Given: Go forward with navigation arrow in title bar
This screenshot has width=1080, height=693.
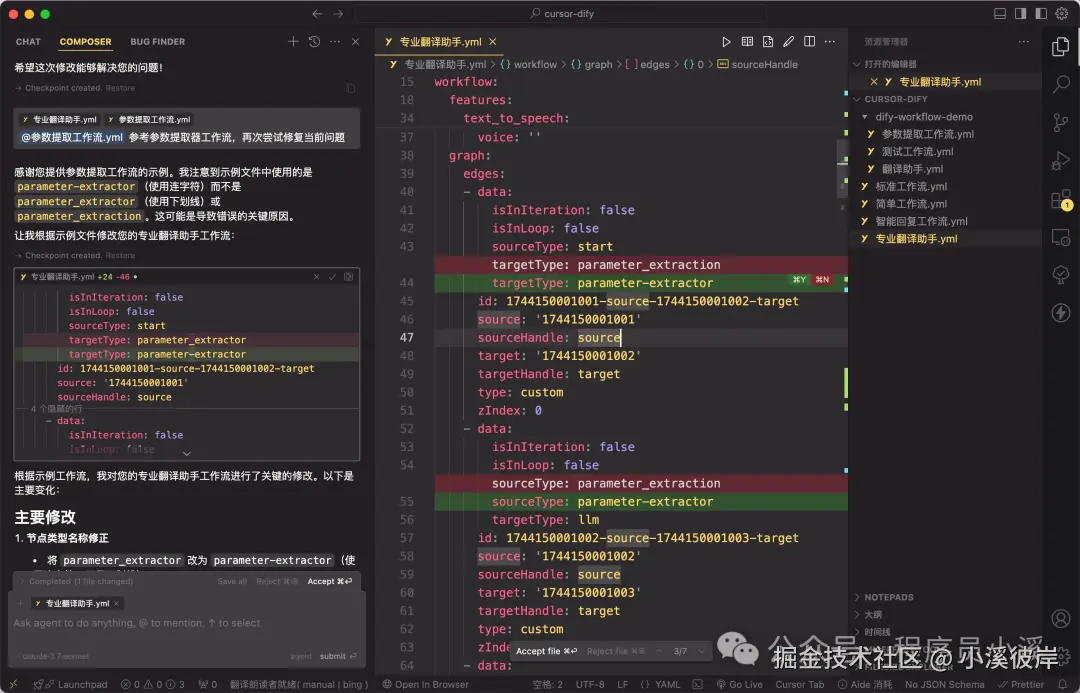Looking at the screenshot, I should click(x=338, y=14).
